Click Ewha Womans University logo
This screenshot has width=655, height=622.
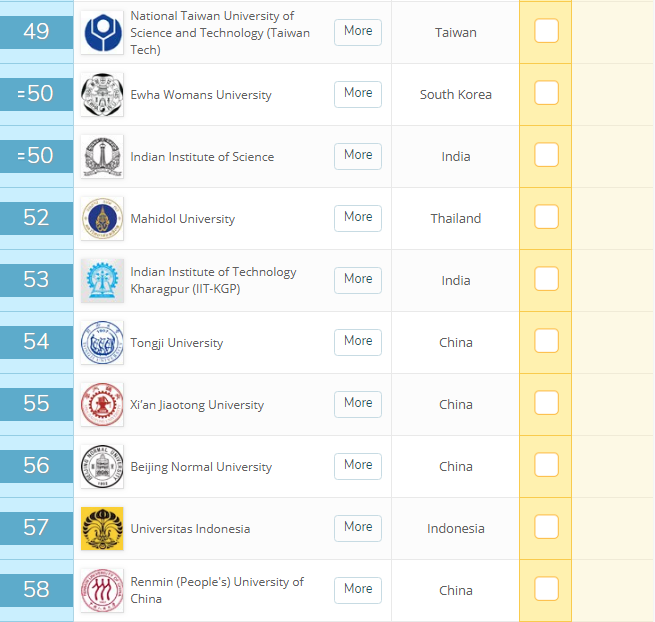click(x=102, y=94)
